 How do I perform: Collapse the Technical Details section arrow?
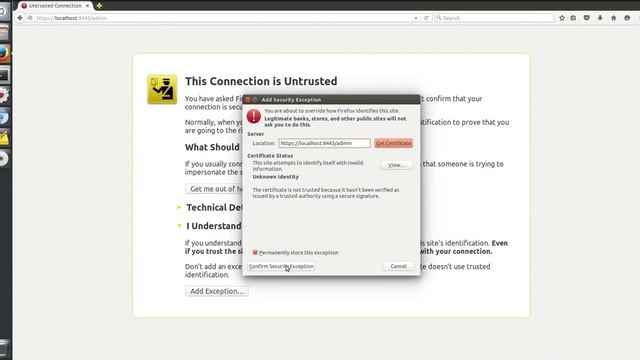coord(179,207)
